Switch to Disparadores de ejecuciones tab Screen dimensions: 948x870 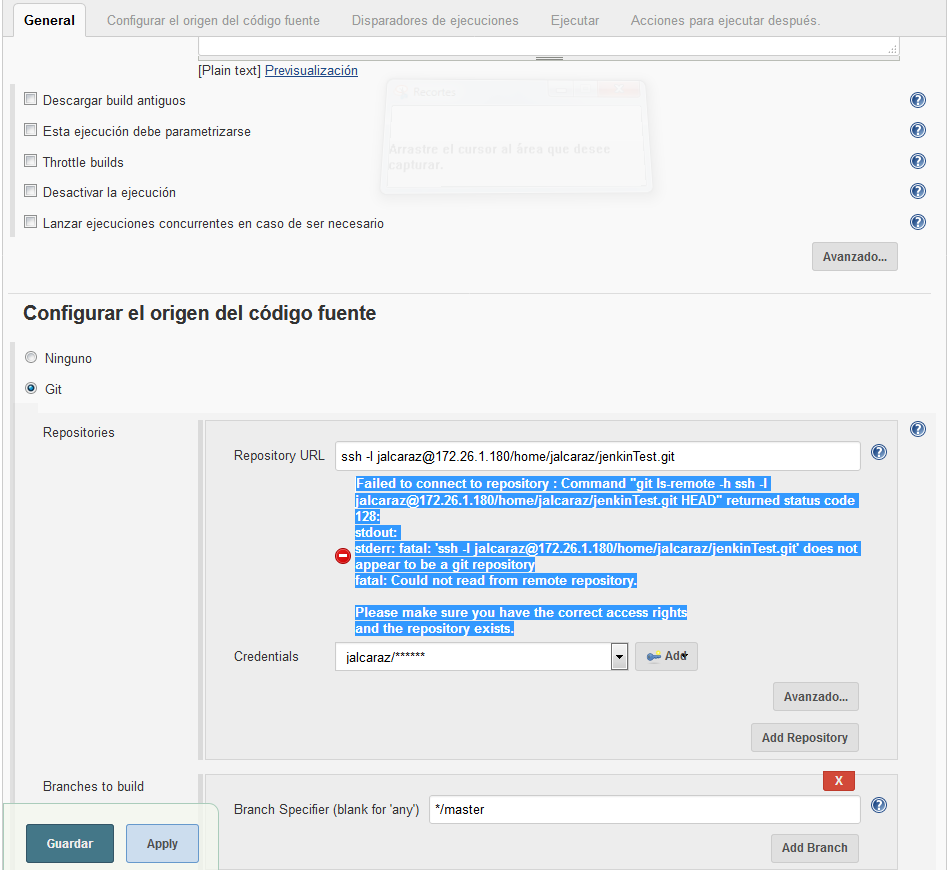(435, 20)
